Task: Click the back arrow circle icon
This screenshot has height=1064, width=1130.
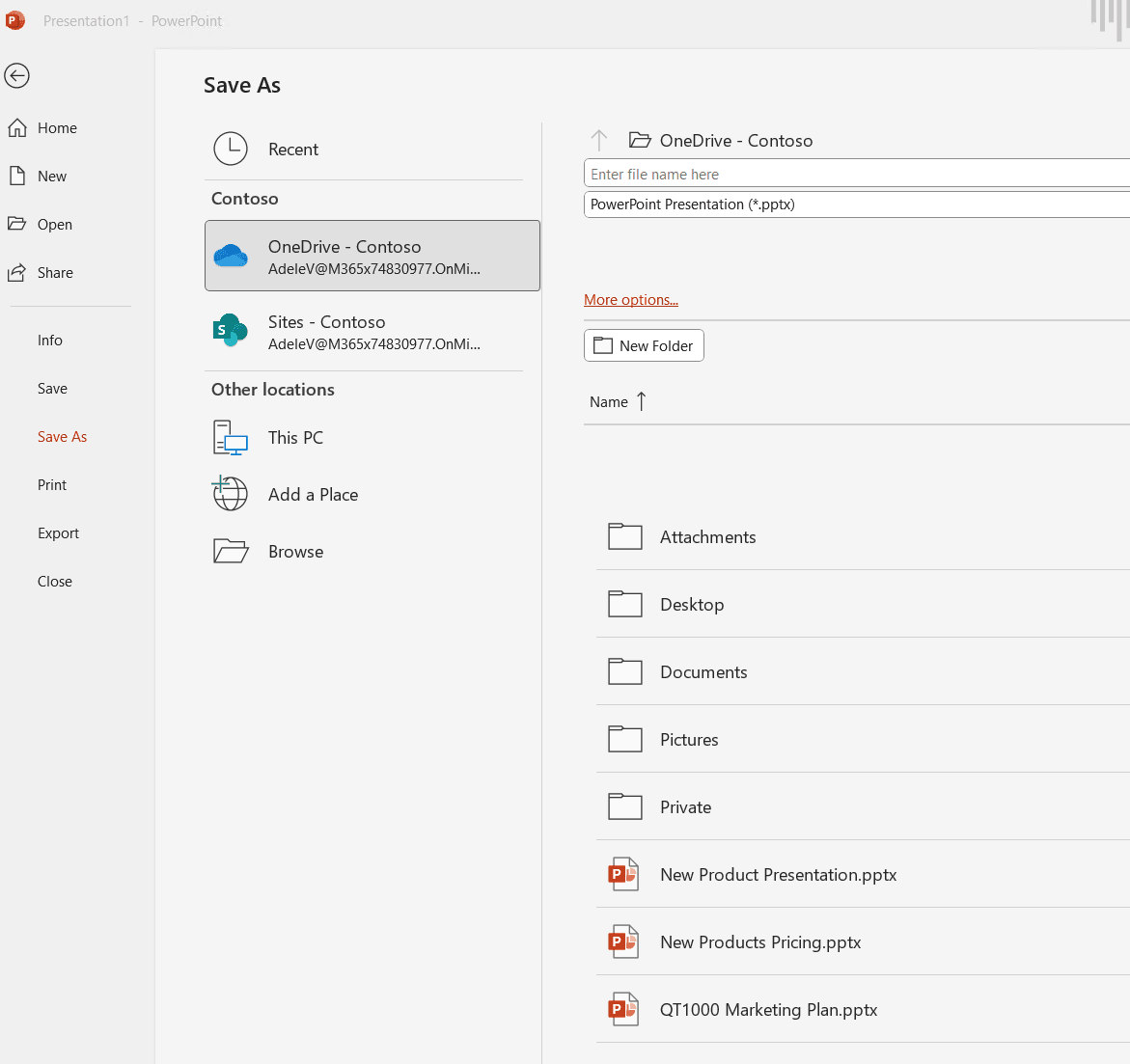Action: pos(17,75)
